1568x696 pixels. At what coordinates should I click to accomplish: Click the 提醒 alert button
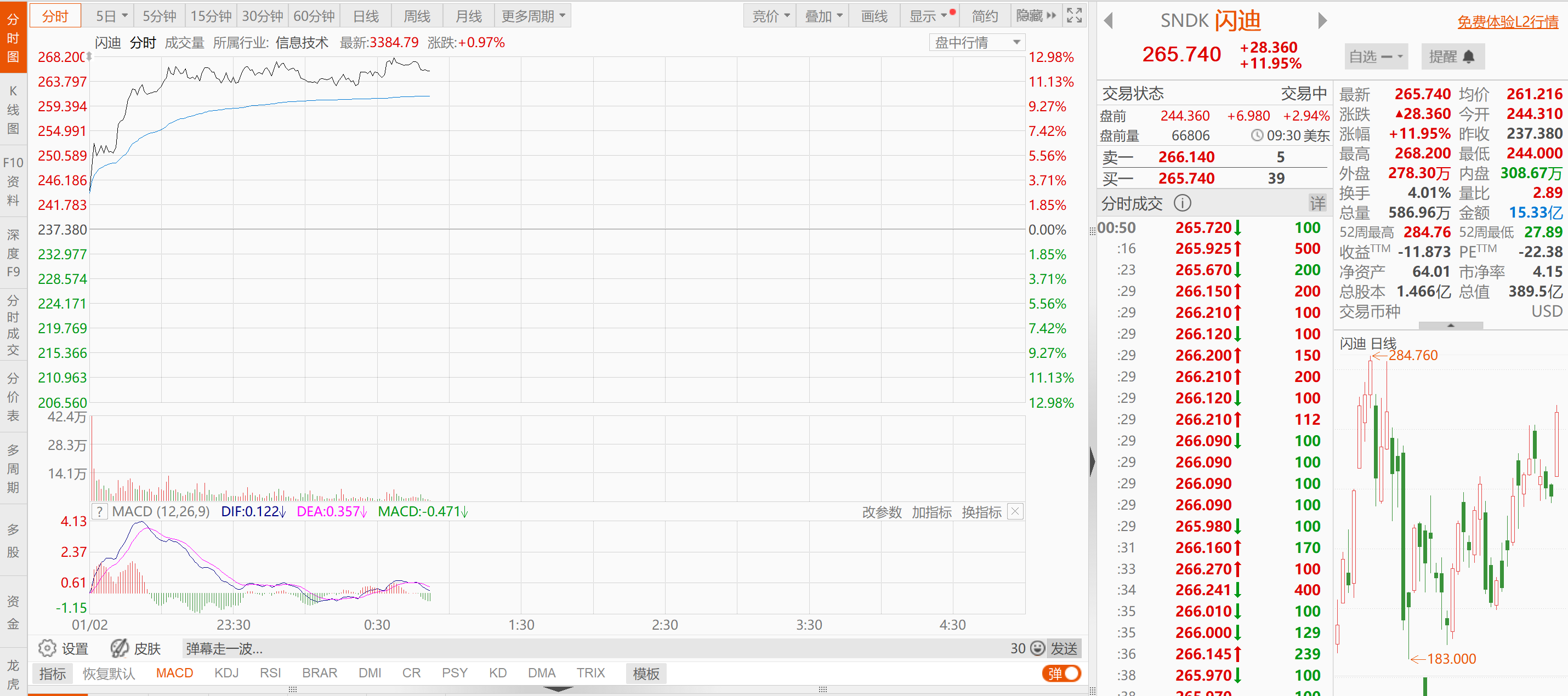tap(1452, 56)
